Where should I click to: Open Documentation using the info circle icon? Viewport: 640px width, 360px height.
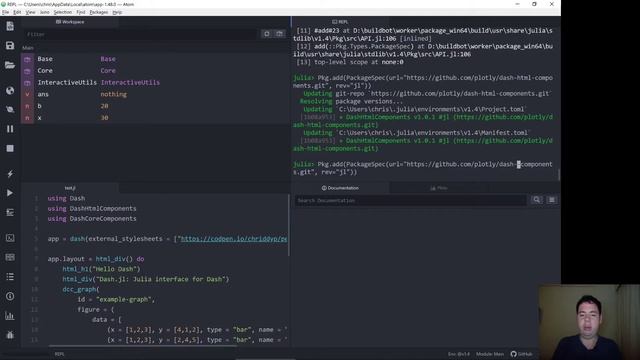[x=10, y=296]
